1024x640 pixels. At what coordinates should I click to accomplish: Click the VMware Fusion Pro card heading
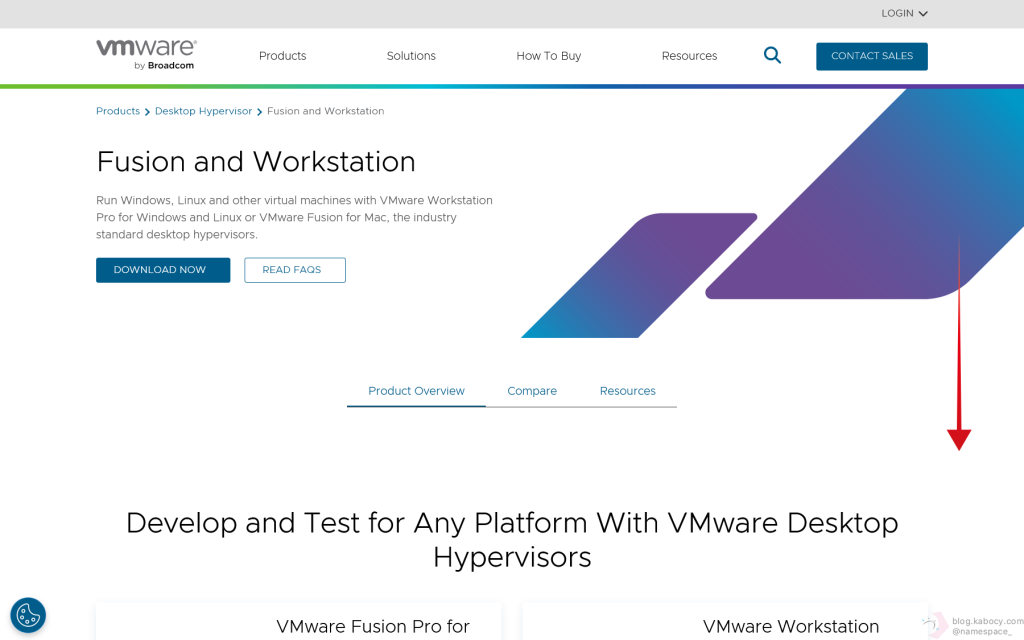(x=372, y=627)
